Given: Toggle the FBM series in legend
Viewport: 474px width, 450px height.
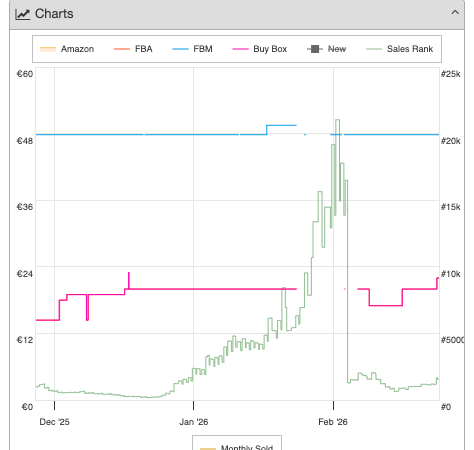Looking at the screenshot, I should (x=192, y=49).
